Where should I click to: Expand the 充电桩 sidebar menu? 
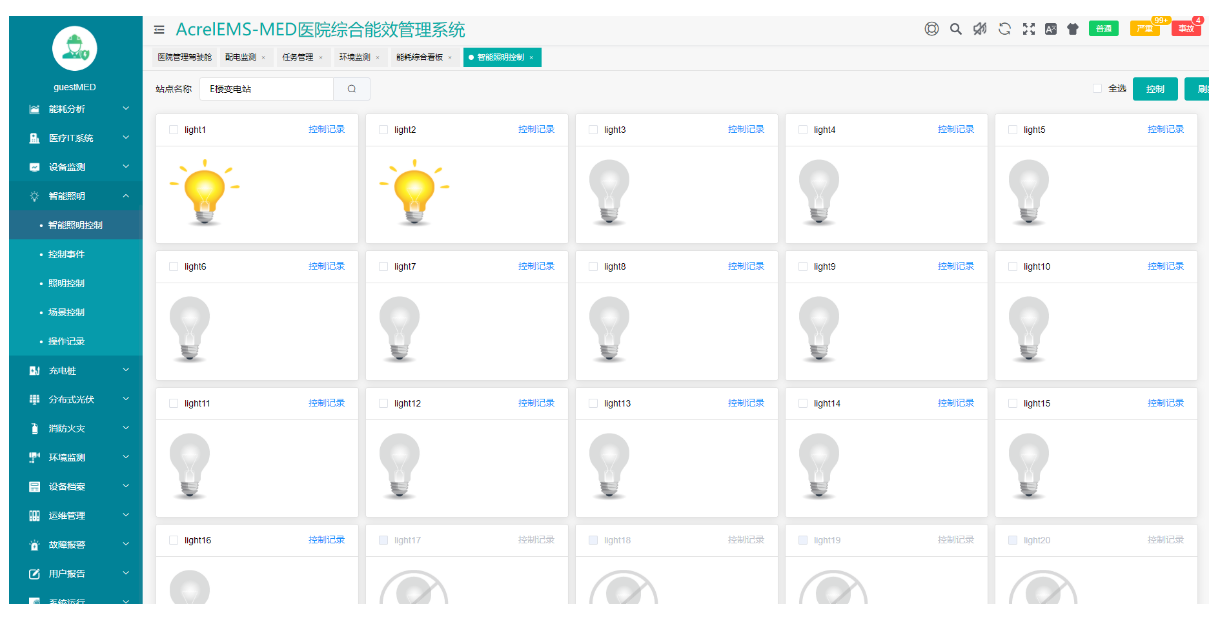coord(75,371)
